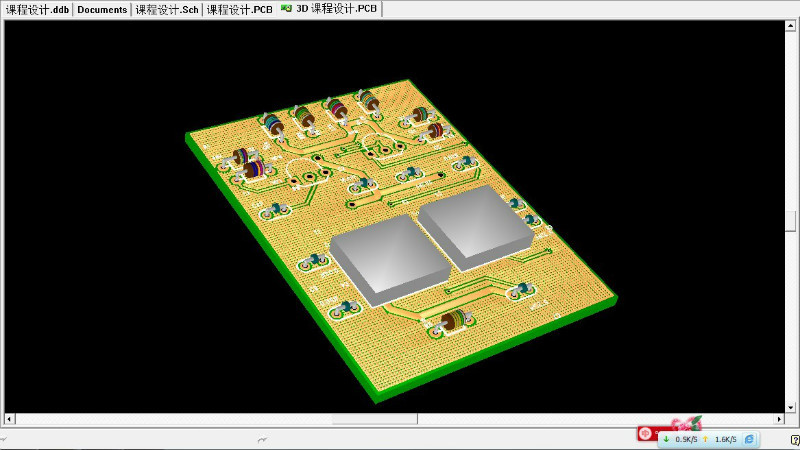Click the vertical scrollbar down arrow
800x450 pixels.
[791, 407]
